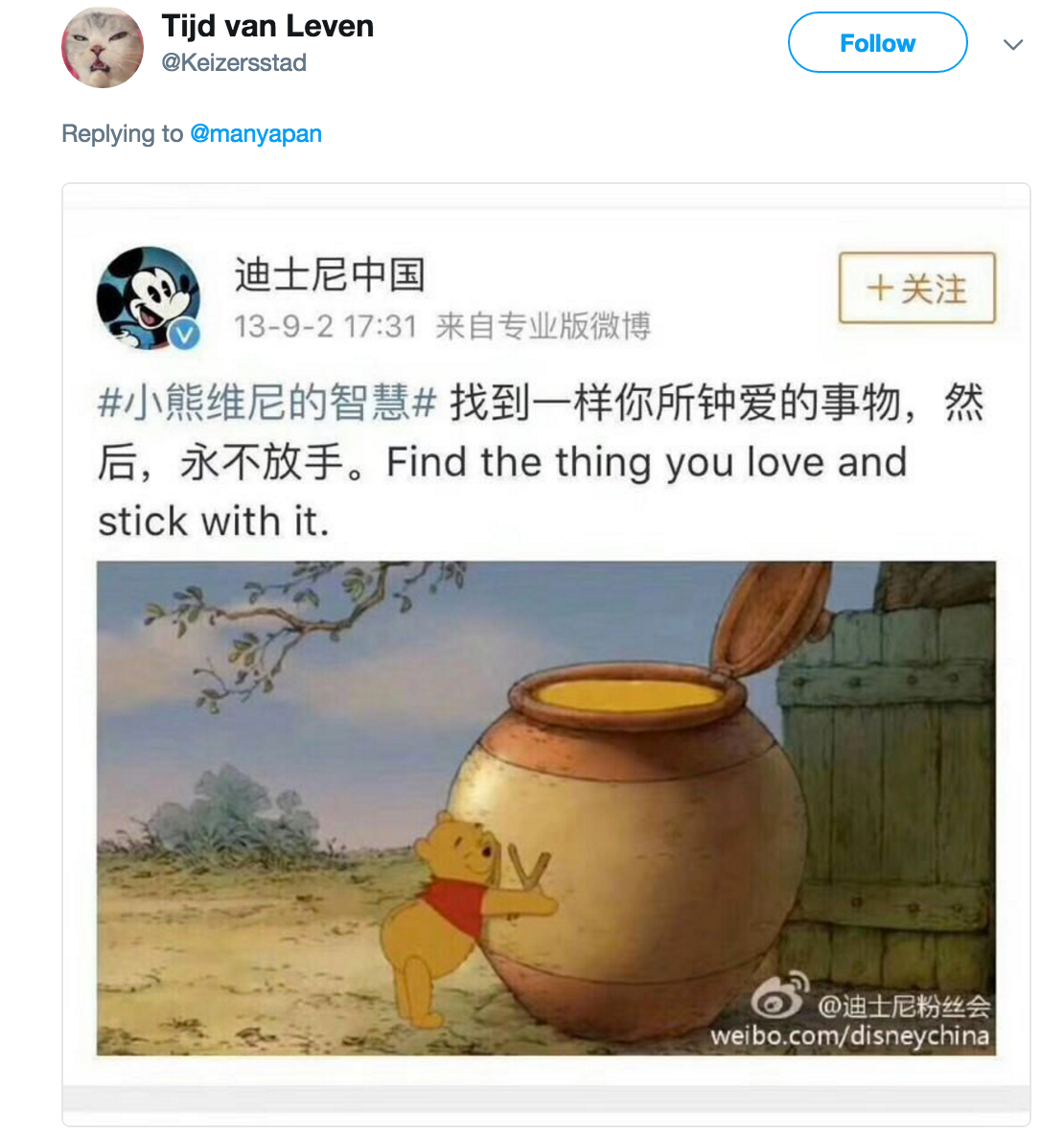Follow Tijd van Leven with the Follow button
This screenshot has width=1064, height=1135.
point(877,43)
